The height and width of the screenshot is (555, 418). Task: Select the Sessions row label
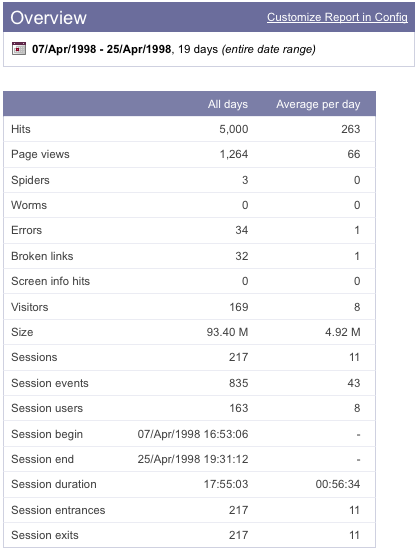coord(34,357)
